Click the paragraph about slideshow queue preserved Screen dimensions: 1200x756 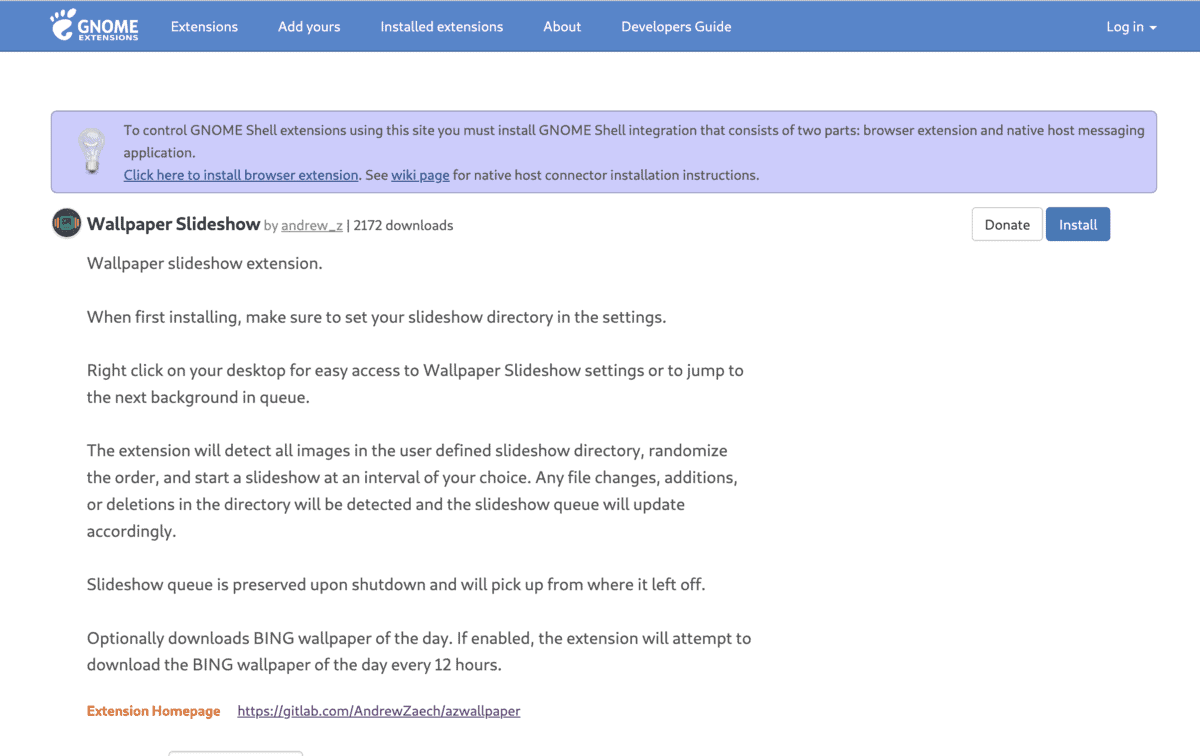click(x=396, y=584)
